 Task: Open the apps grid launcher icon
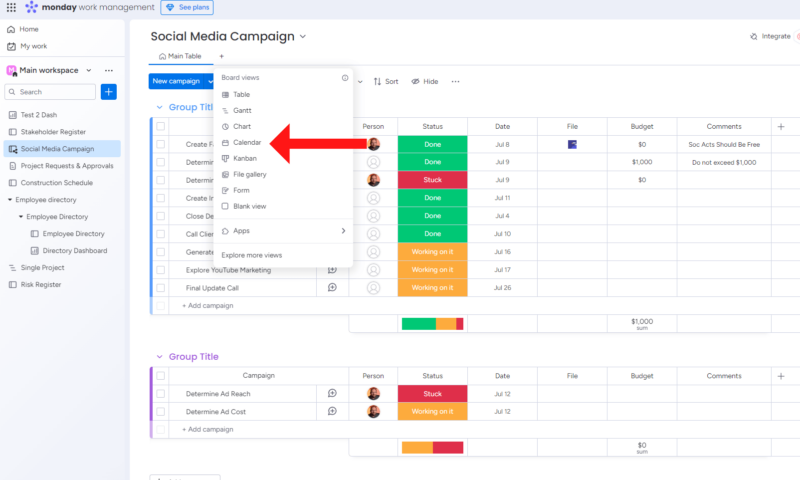(x=11, y=7)
